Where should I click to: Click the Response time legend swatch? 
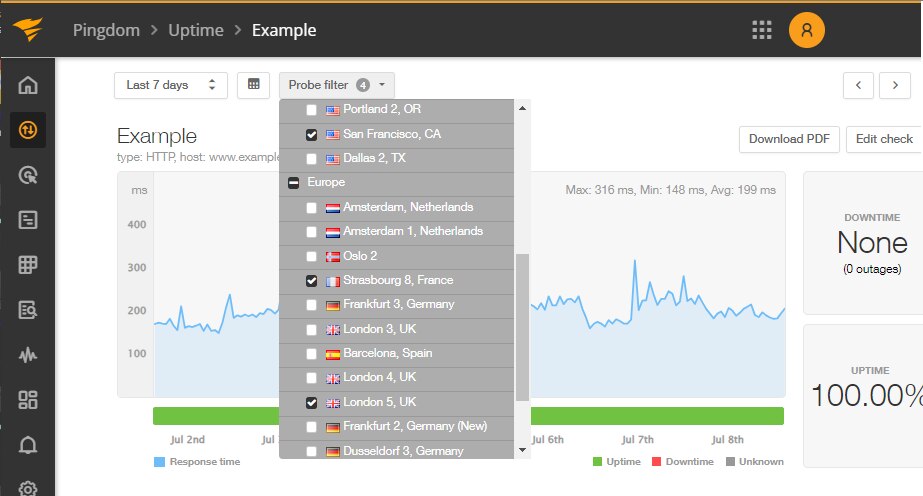(159, 462)
